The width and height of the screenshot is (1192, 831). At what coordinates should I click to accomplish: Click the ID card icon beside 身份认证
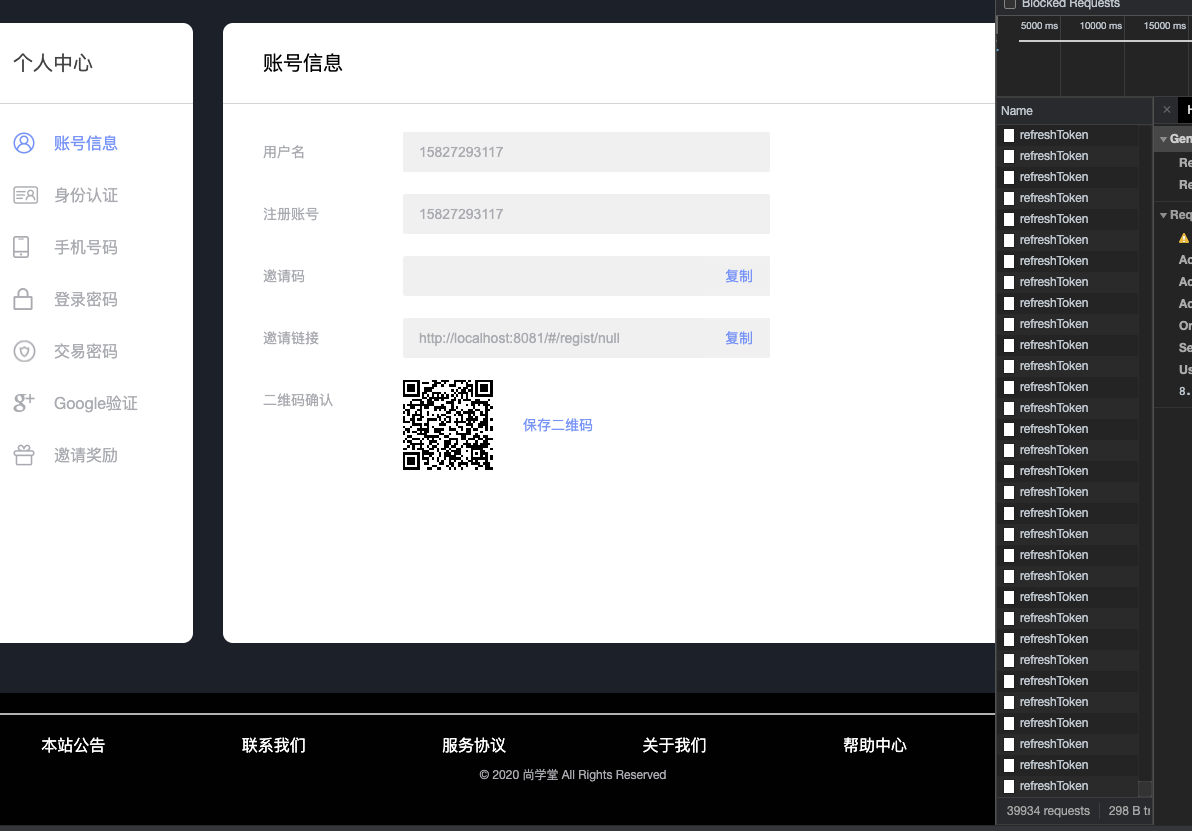coord(25,195)
